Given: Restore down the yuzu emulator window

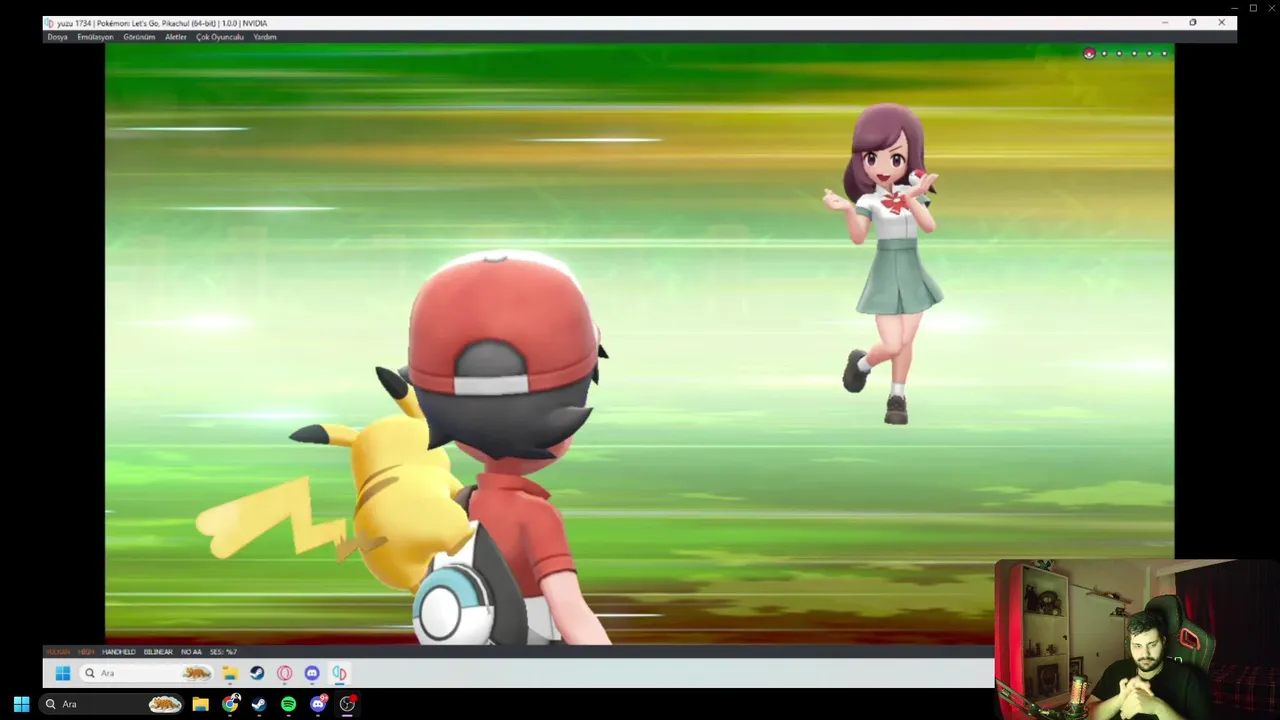Looking at the screenshot, I should tap(1192, 22).
